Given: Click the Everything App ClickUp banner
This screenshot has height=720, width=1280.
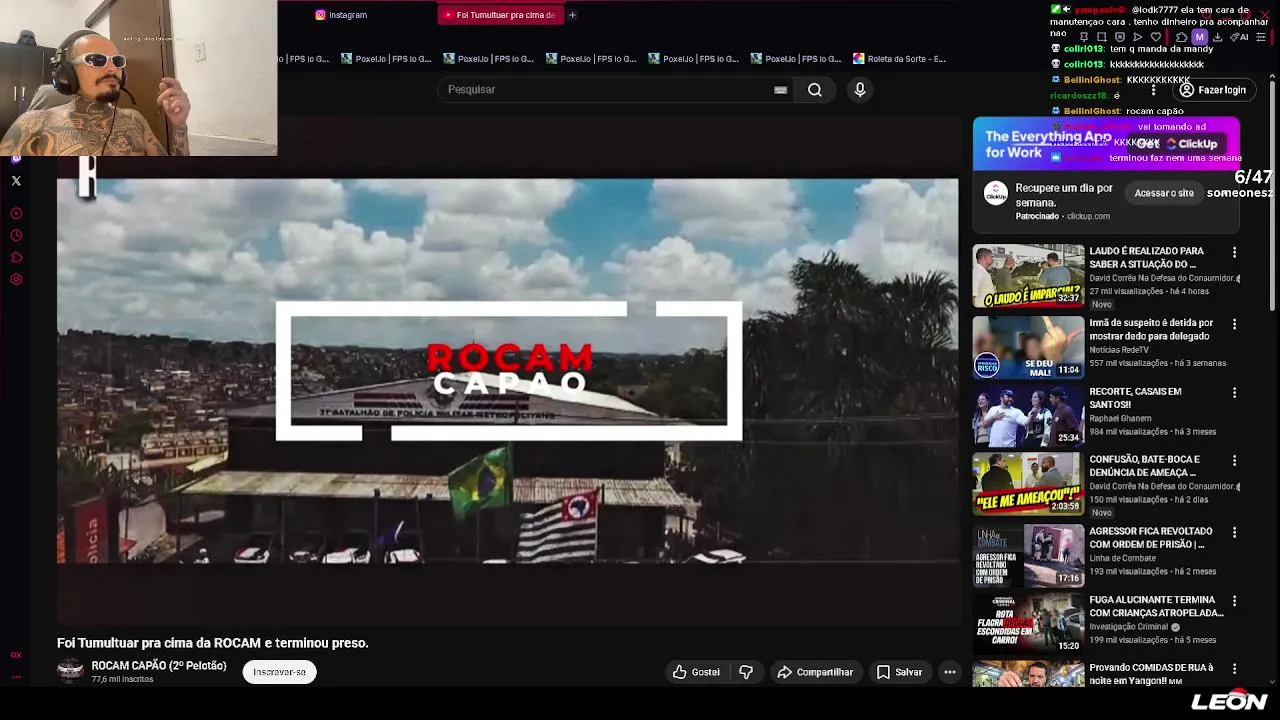Looking at the screenshot, I should [1106, 143].
